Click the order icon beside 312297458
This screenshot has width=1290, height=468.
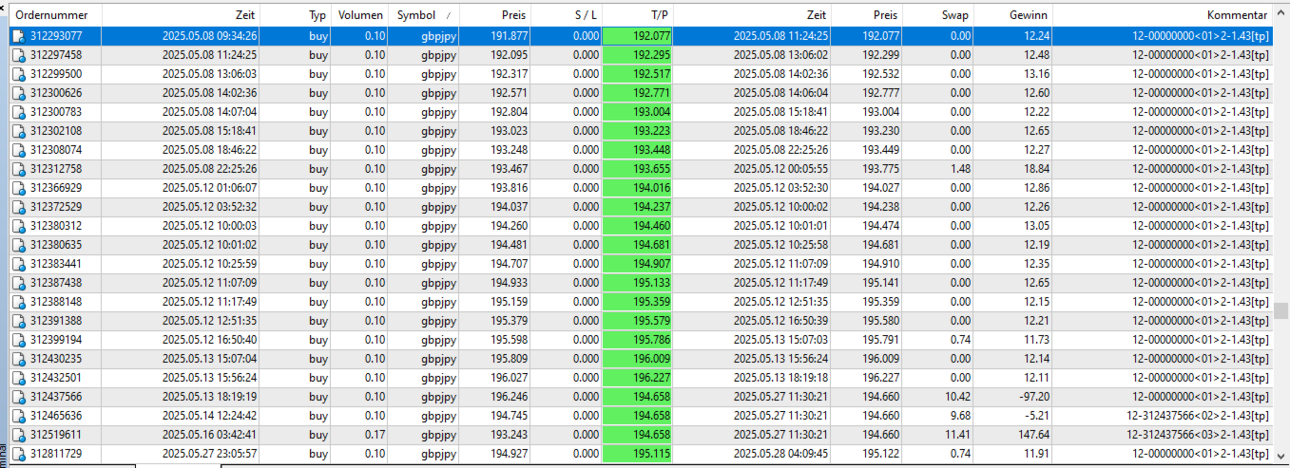pyautogui.click(x=18, y=54)
